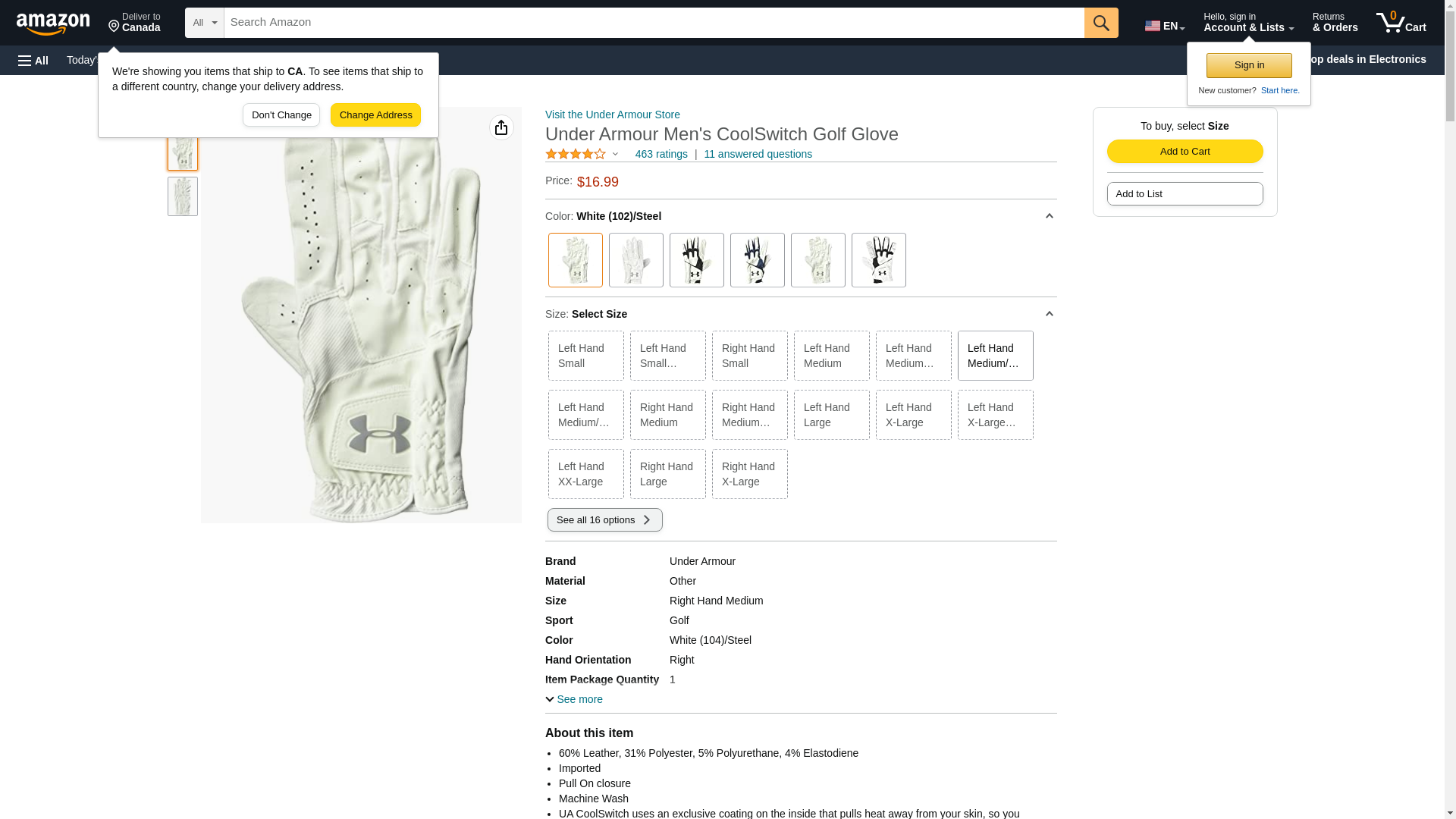1456x819 pixels.
Task: Select the second product thumbnail image
Action: point(183,196)
